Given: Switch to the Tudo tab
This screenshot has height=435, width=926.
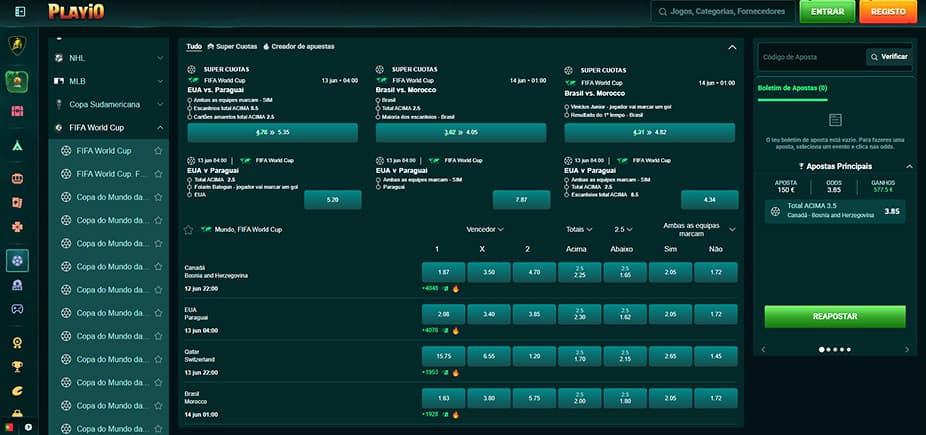Looking at the screenshot, I should (x=194, y=46).
